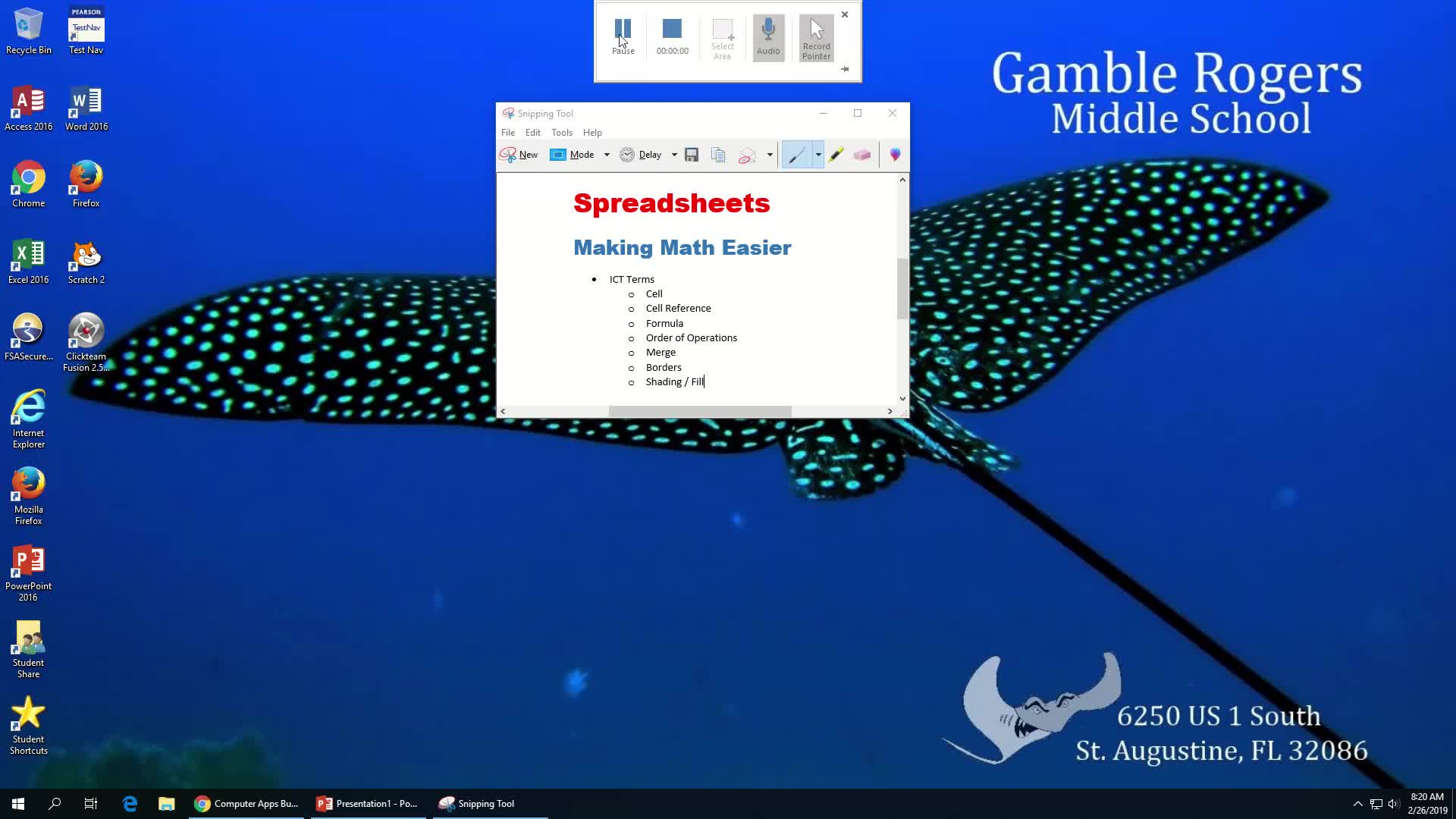The height and width of the screenshot is (819, 1456).
Task: Open the Windows Start menu
Action: point(18,804)
